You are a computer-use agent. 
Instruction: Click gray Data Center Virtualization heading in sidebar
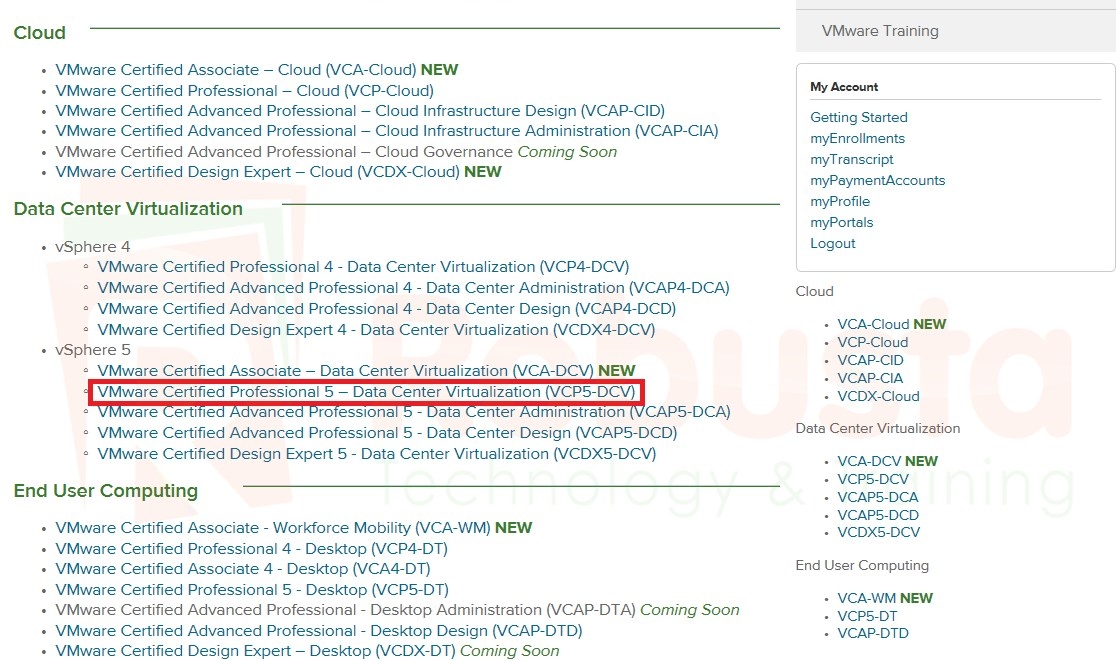878,428
